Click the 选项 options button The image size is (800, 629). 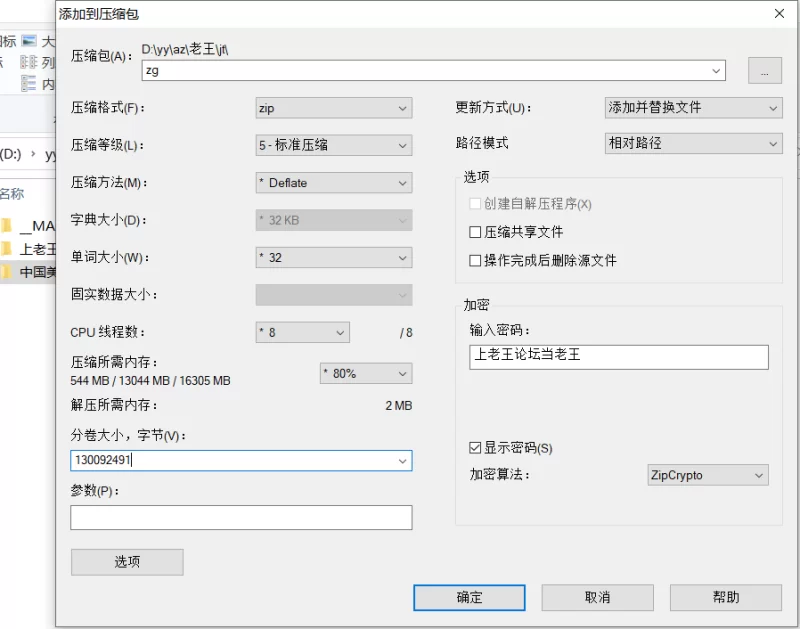(x=127, y=562)
